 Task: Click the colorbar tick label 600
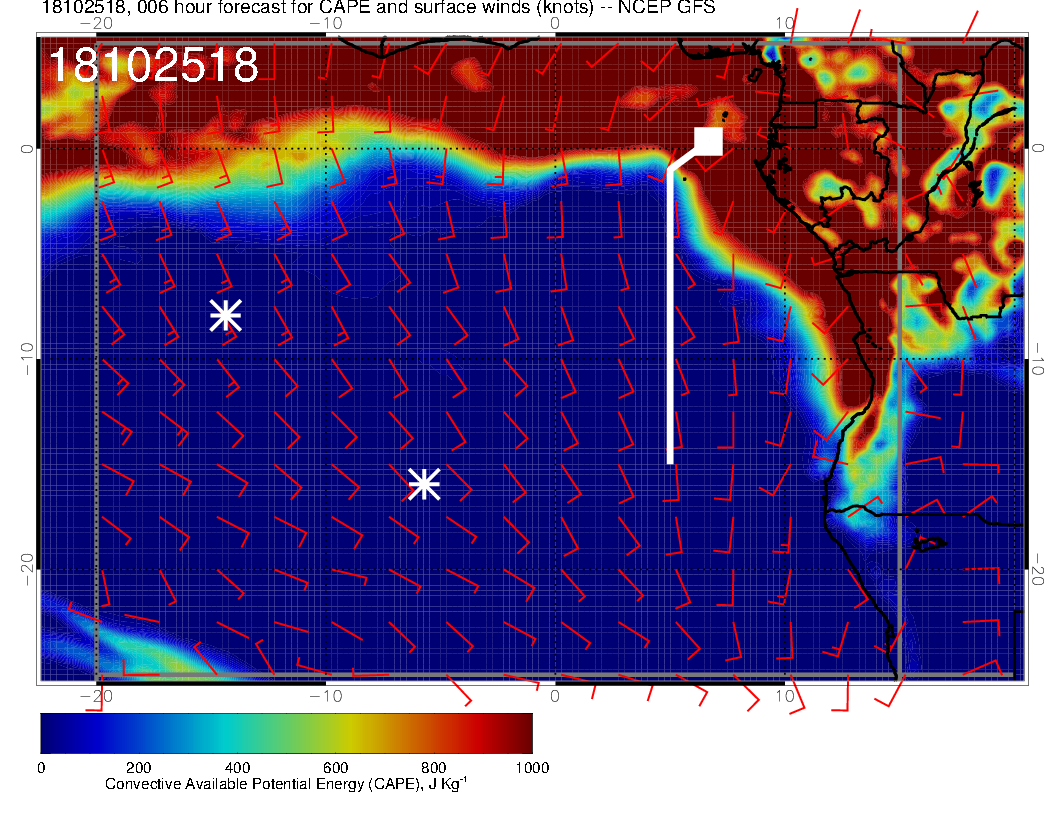click(x=335, y=767)
